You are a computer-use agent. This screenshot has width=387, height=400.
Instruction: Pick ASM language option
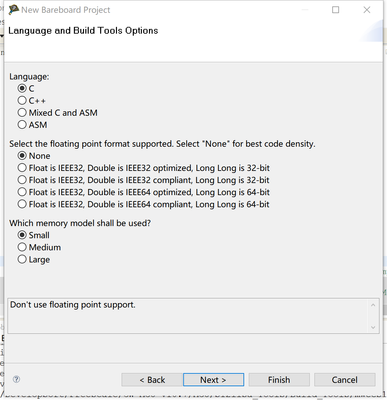click(22, 125)
